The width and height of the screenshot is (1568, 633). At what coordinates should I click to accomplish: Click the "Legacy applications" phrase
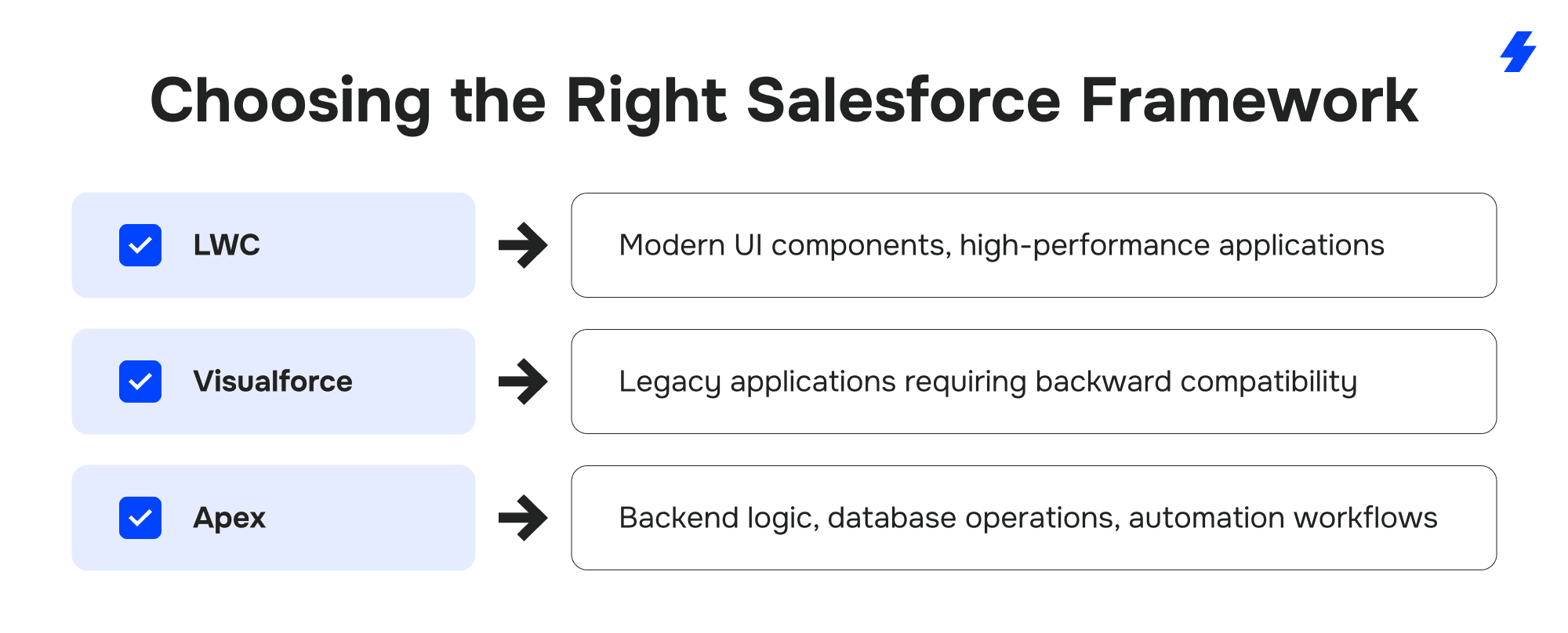tap(757, 382)
